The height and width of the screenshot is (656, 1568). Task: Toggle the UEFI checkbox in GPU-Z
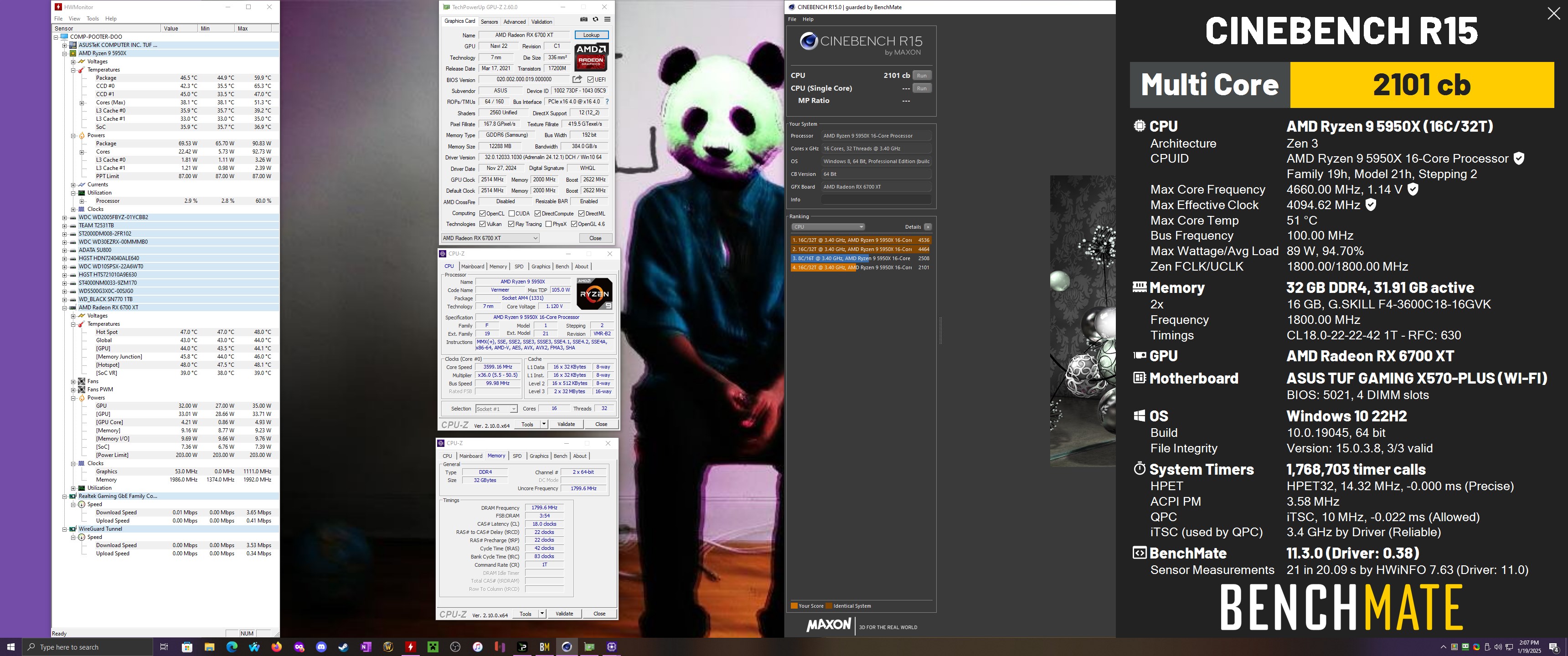(590, 80)
